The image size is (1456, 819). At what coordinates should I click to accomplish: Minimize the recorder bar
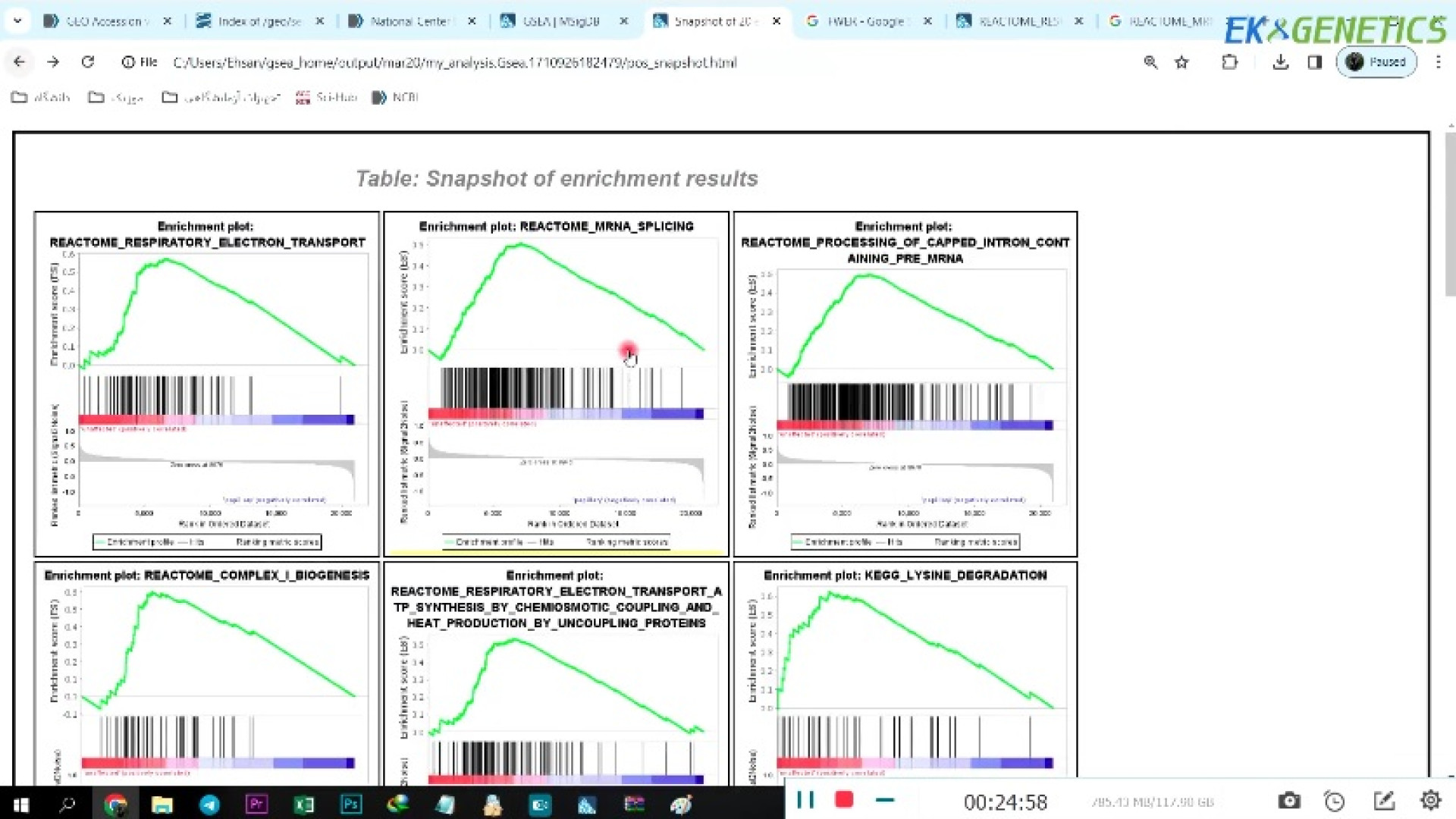(884, 800)
